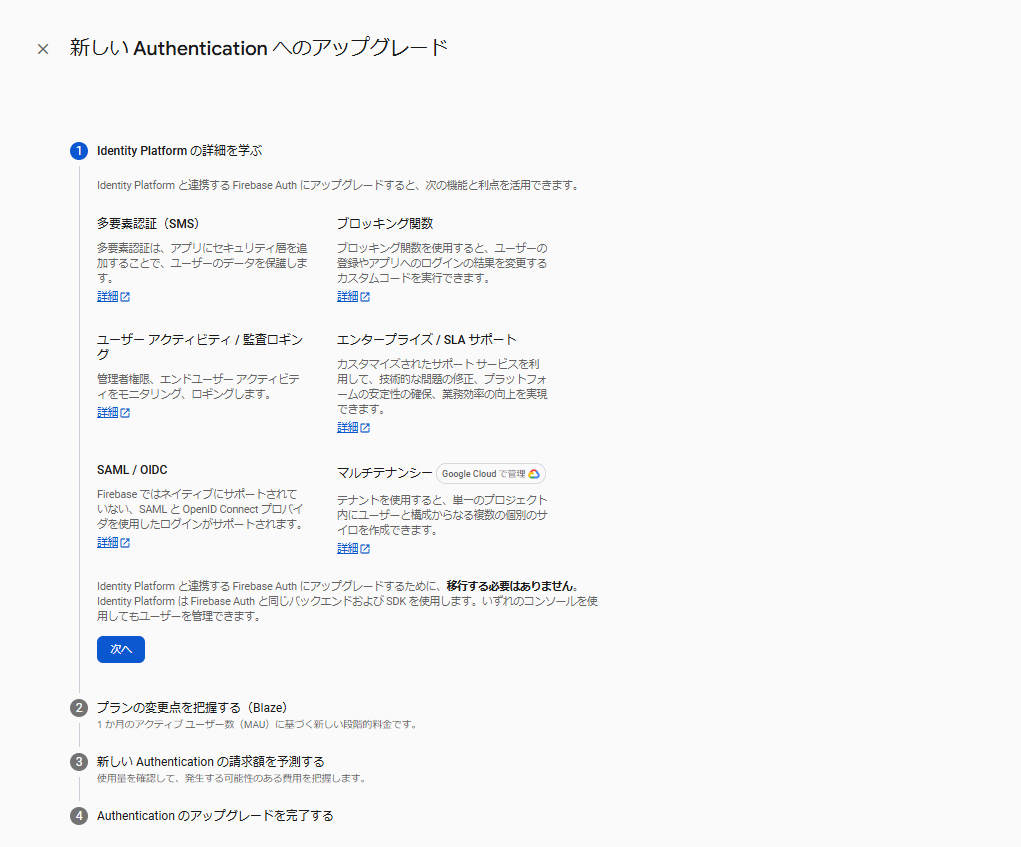
Task: Click the マルチテナンシー heading
Action: tap(384, 473)
